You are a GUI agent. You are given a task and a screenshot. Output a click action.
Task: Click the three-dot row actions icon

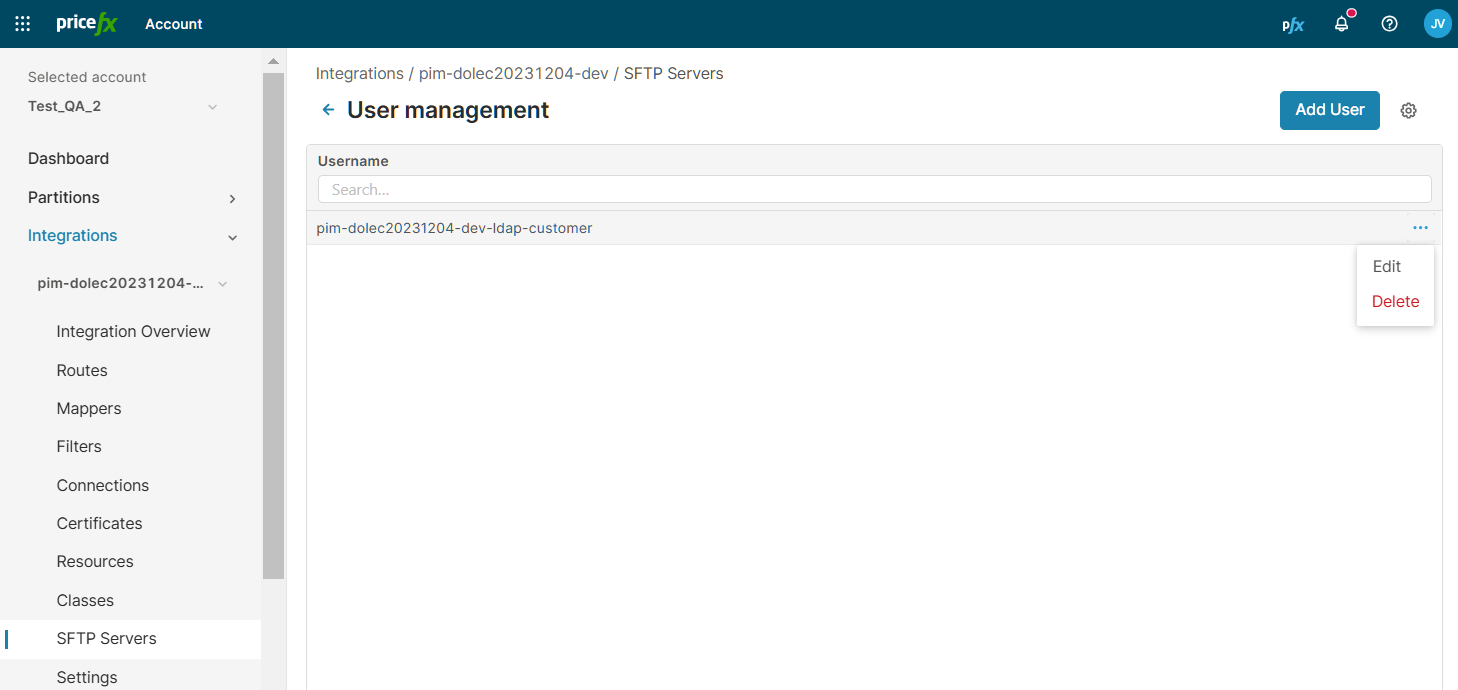1420,228
